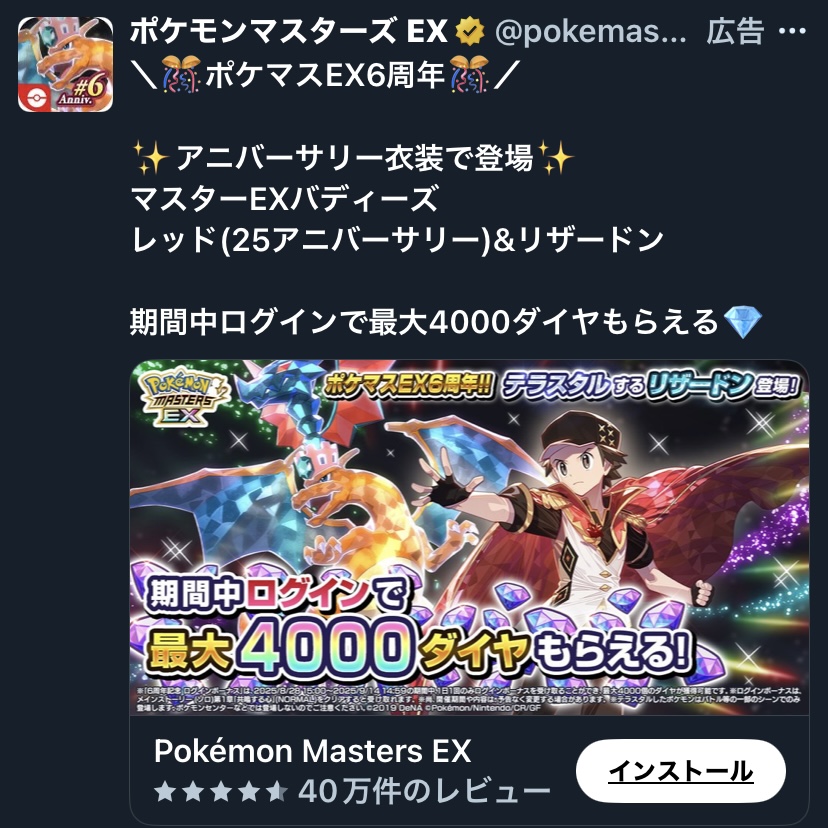Click the right party popper emoji
Image resolution: width=828 pixels, height=828 pixels.
pos(469,74)
